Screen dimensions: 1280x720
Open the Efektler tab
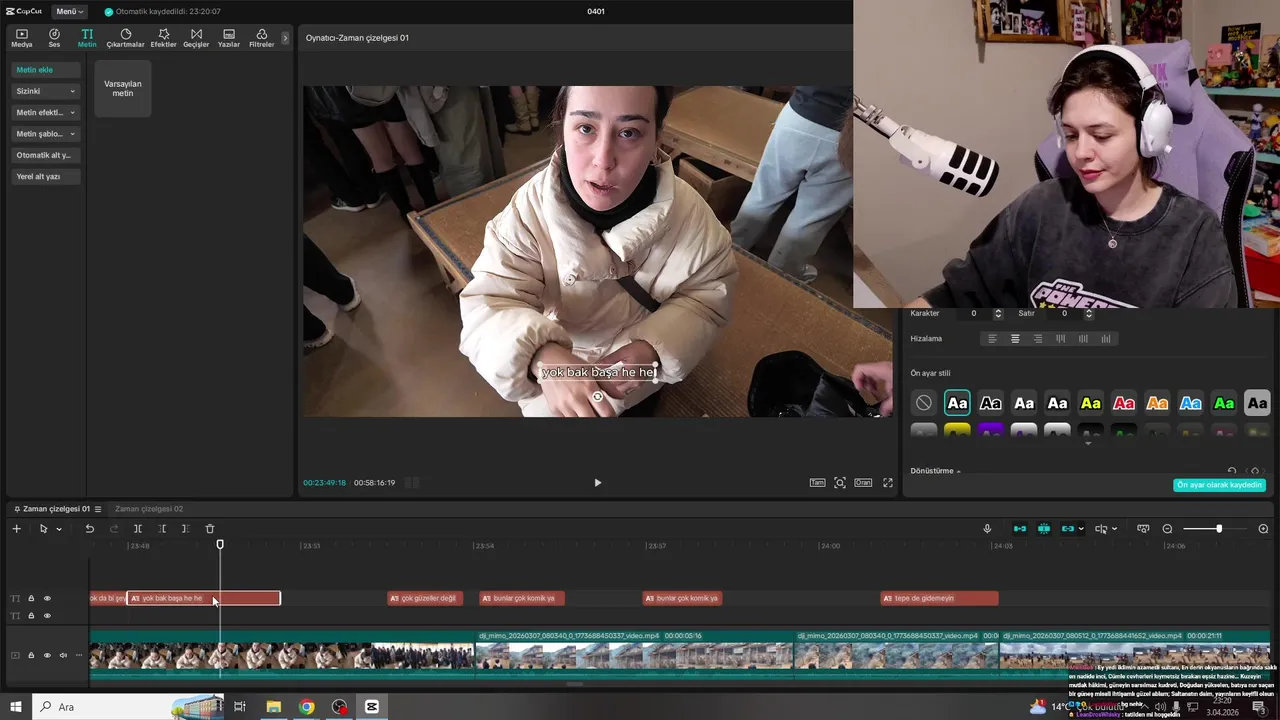pos(163,38)
